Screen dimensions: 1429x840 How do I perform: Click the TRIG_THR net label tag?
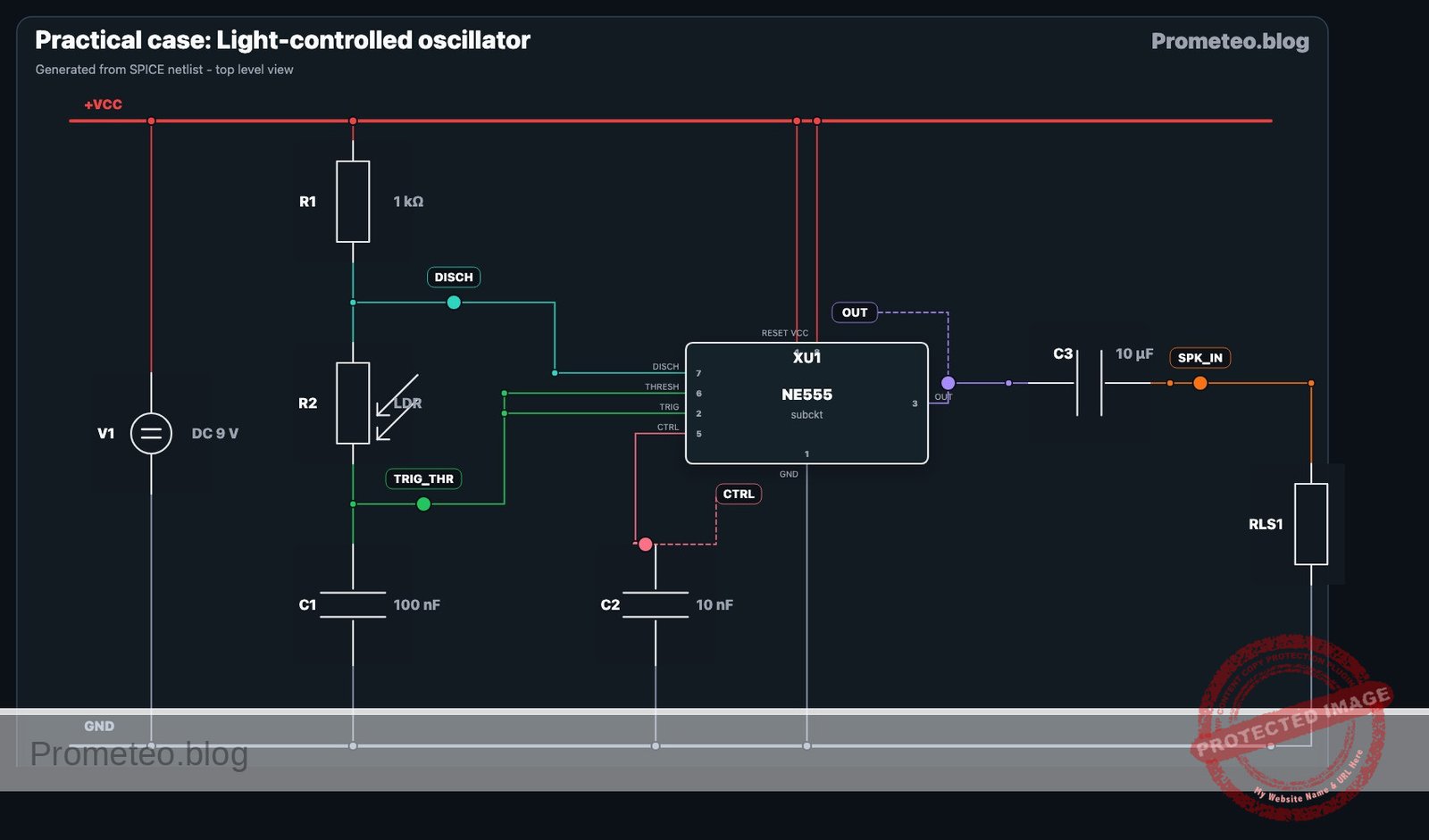click(423, 479)
